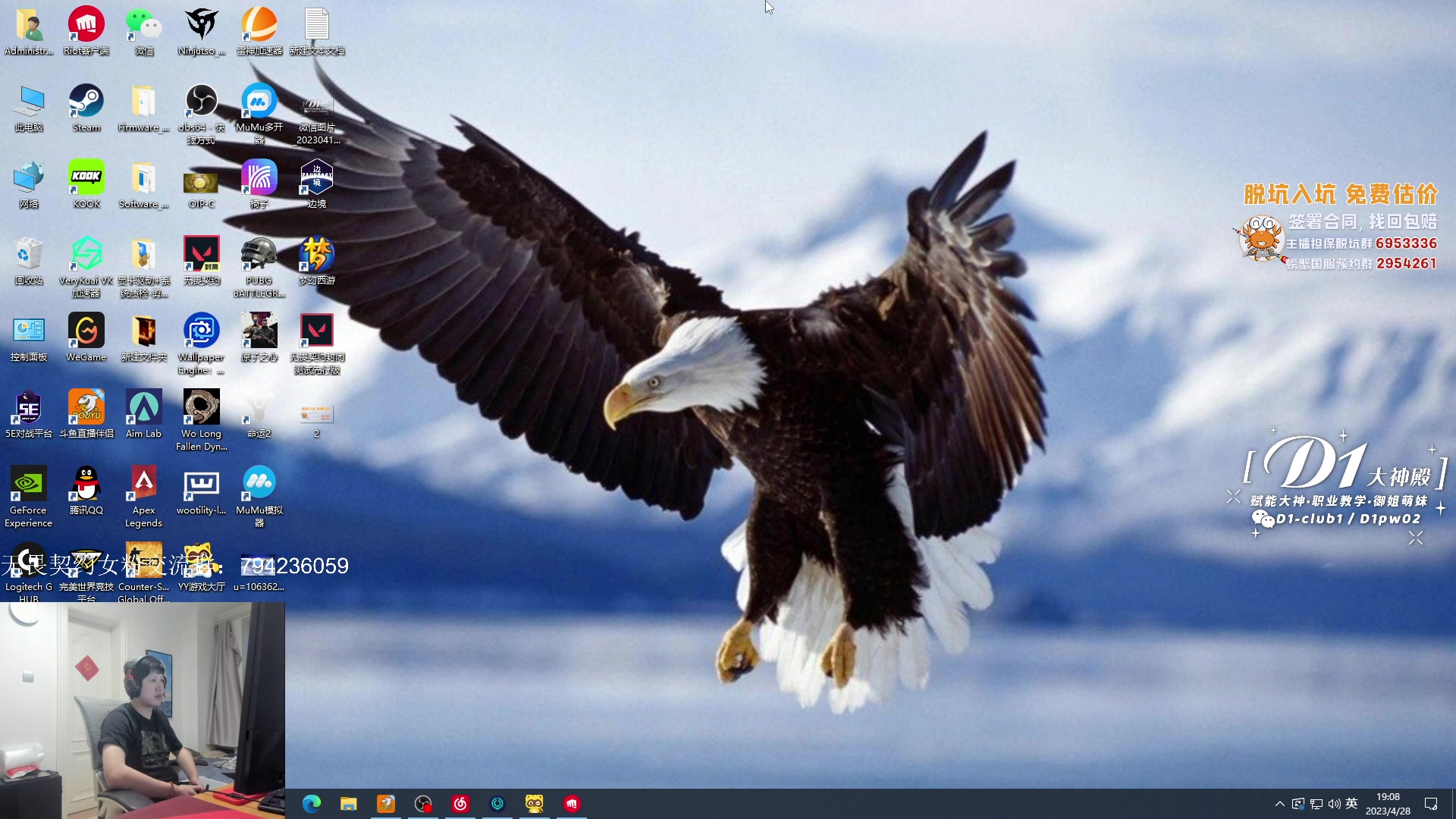Open the taskbar clock showing 19:08
Image resolution: width=1456 pixels, height=819 pixels.
(x=1388, y=804)
